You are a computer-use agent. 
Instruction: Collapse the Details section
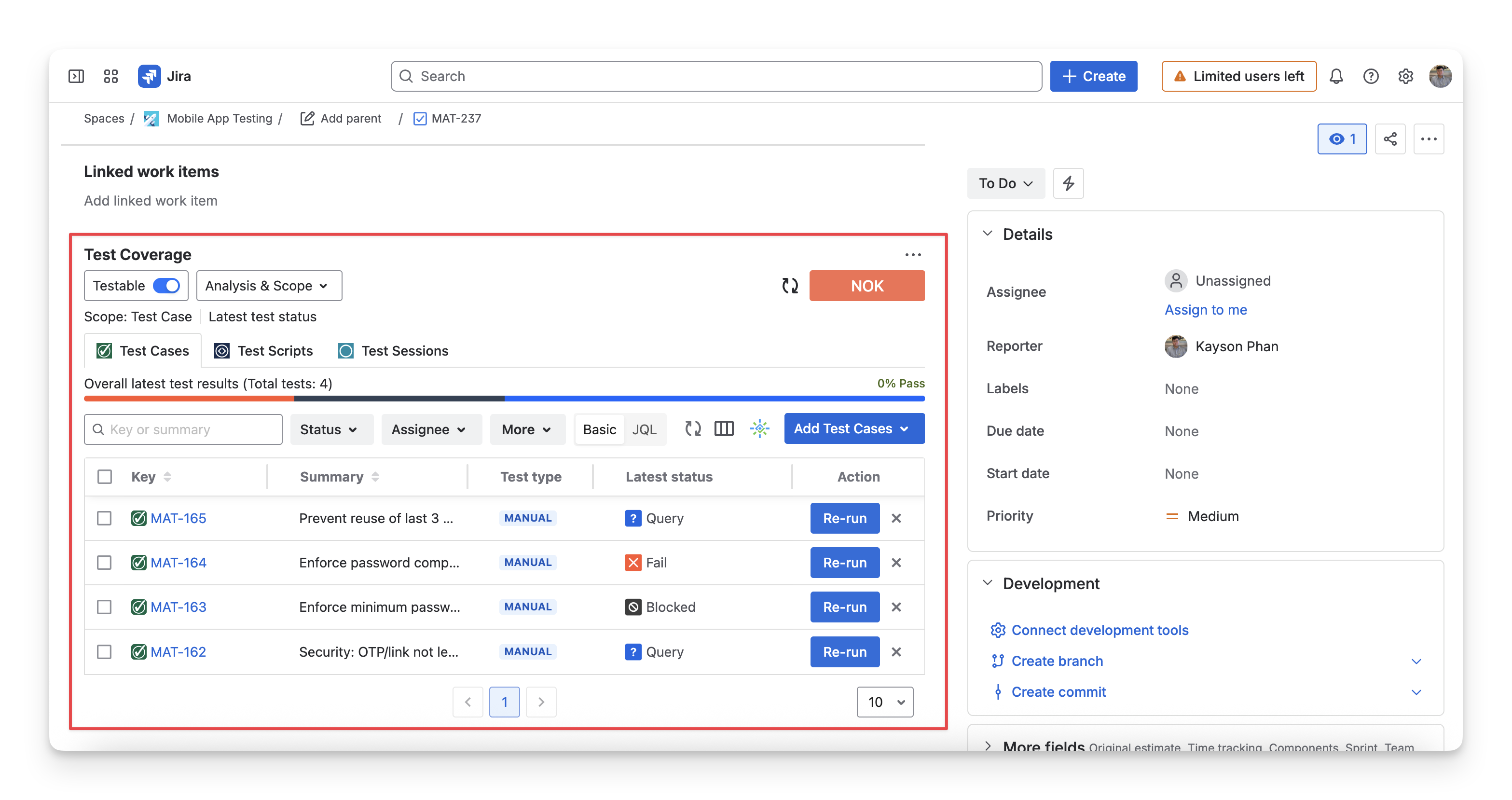988,234
